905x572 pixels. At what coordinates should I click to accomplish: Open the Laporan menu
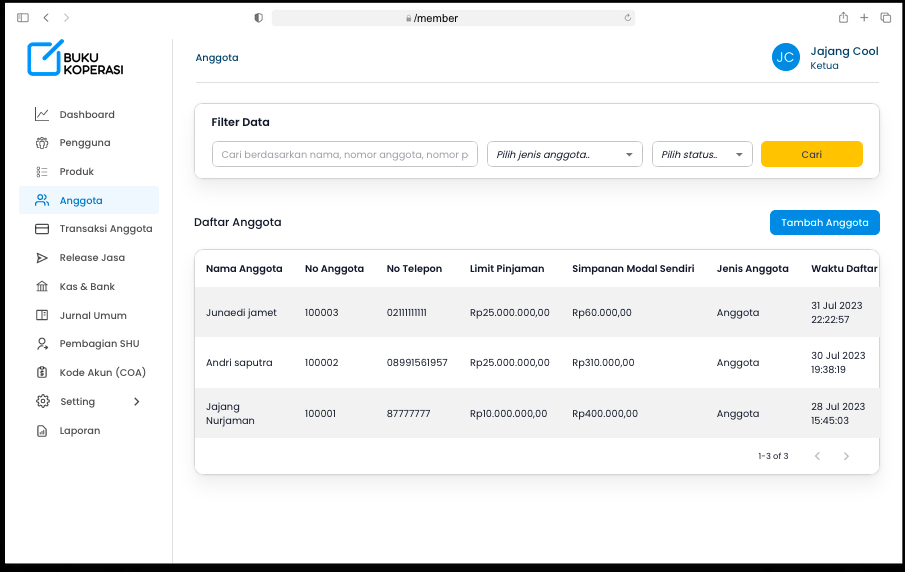point(89,431)
